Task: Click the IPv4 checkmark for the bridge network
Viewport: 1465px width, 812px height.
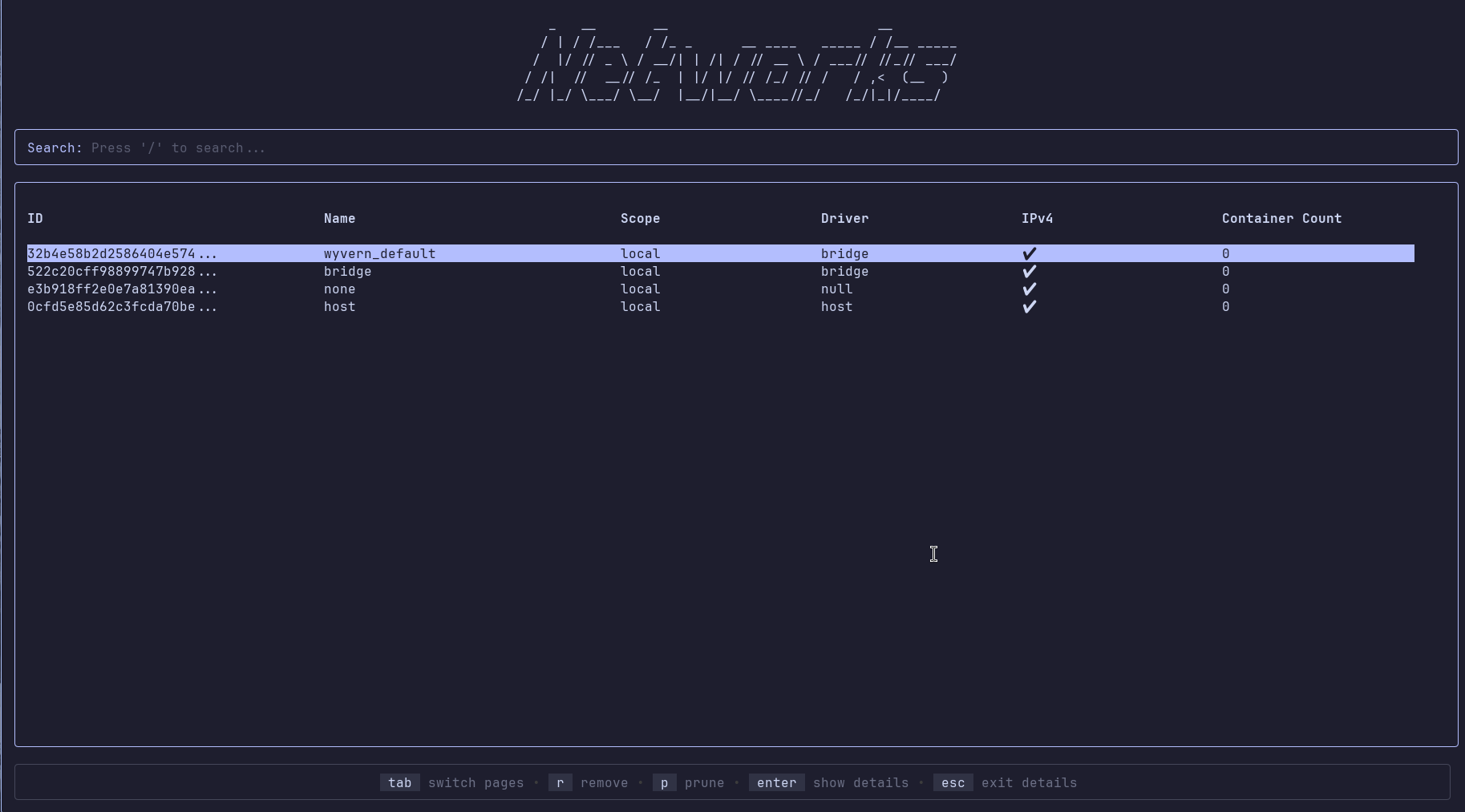Action: tap(1030, 272)
